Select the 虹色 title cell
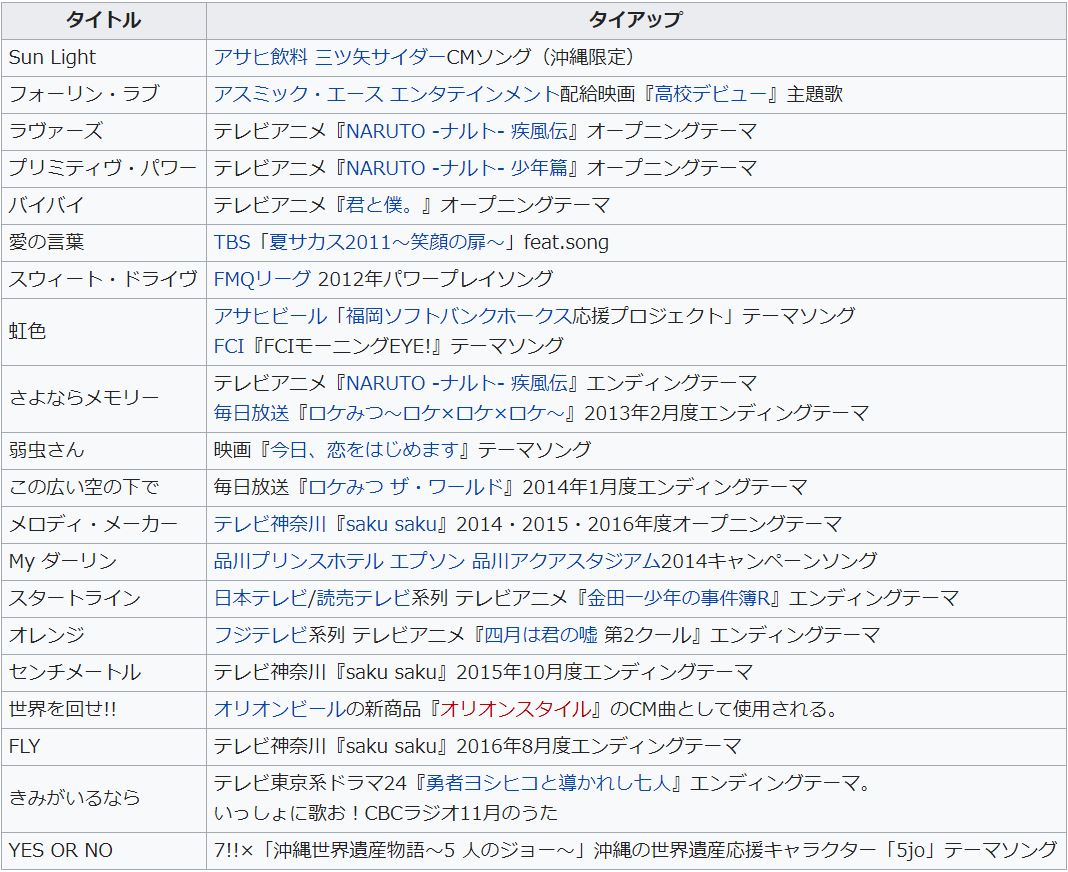The width and height of the screenshot is (1068, 872). point(104,331)
